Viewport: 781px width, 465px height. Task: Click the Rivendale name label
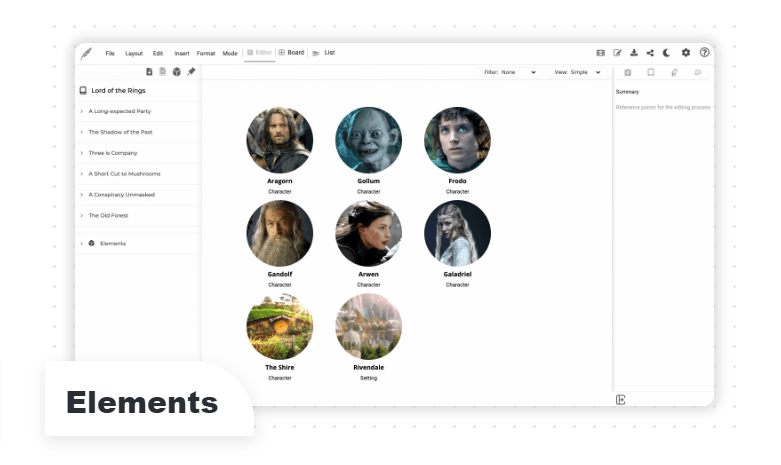369,367
